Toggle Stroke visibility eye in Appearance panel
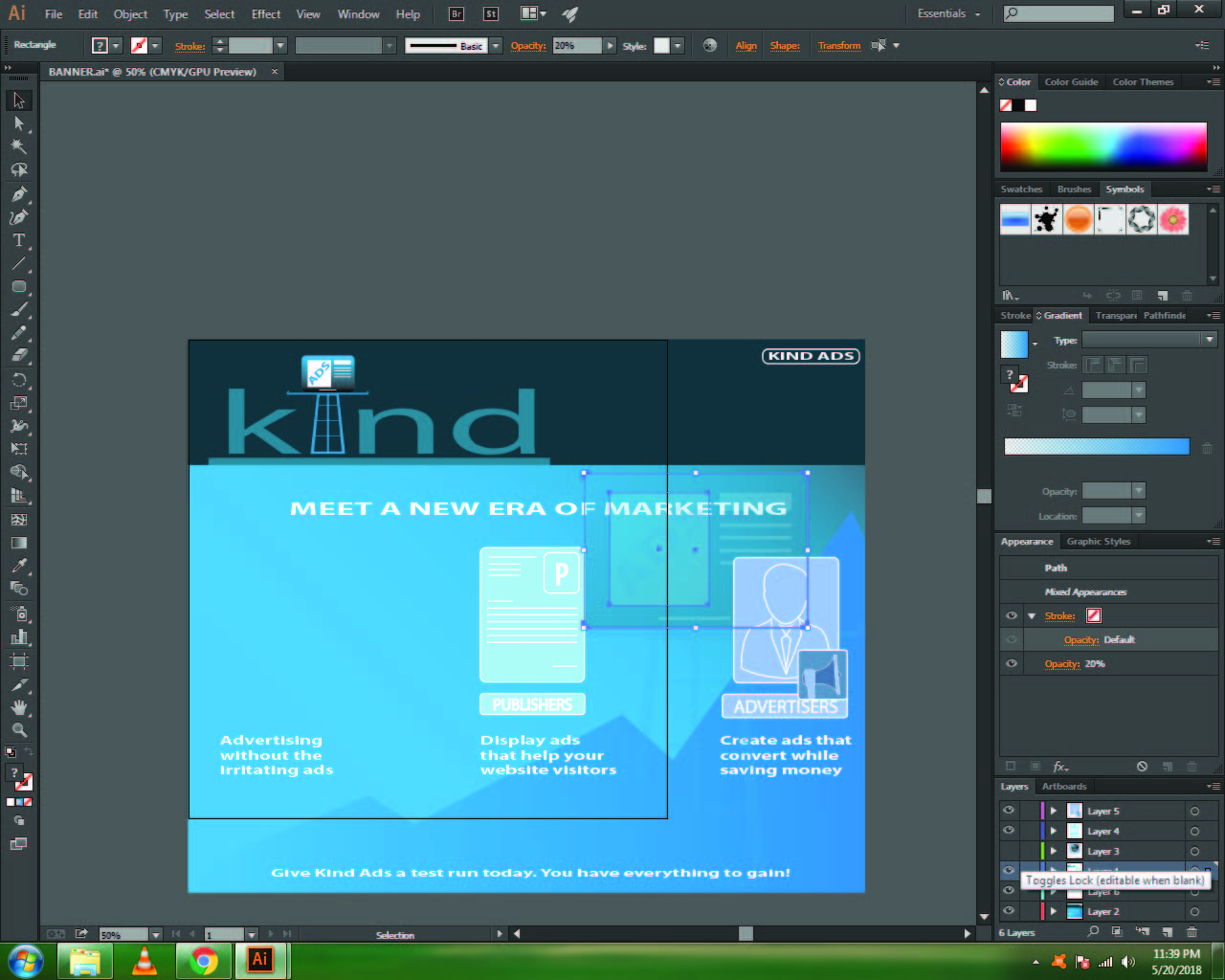 click(1012, 615)
